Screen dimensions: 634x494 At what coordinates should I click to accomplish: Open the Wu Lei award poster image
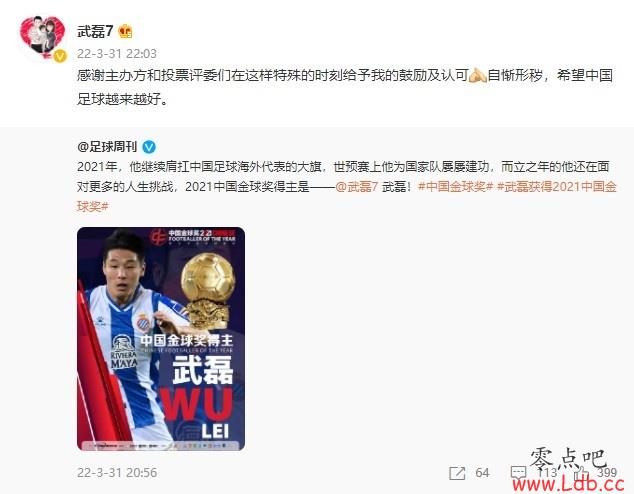click(161, 339)
